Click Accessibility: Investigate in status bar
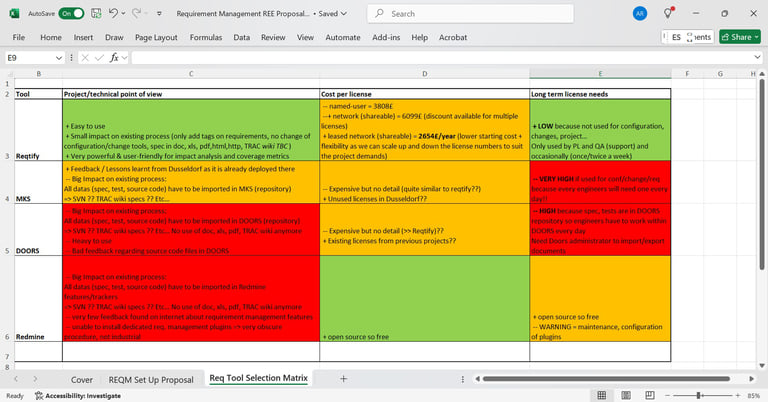The height and width of the screenshot is (402, 768). point(78,396)
